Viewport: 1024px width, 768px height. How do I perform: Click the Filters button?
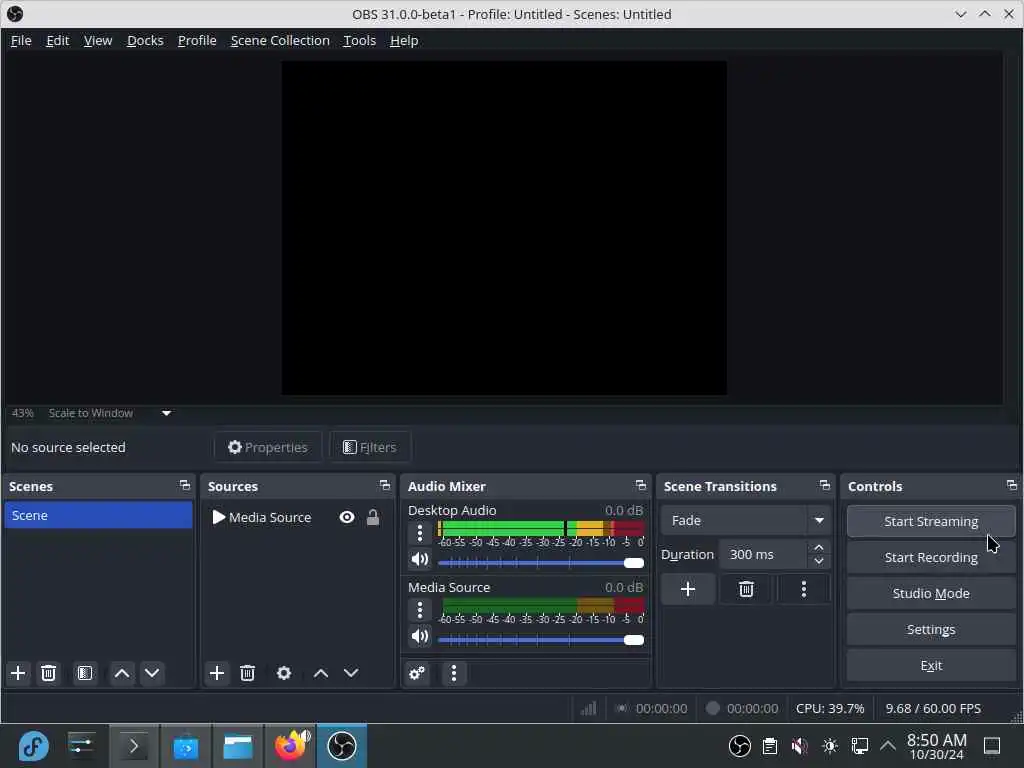(x=370, y=447)
